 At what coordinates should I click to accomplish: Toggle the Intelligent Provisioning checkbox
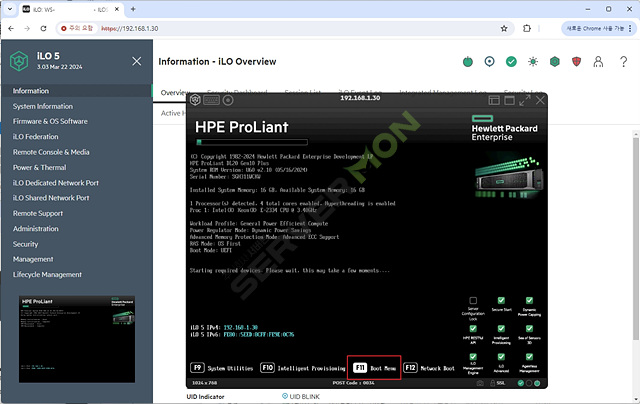[501, 329]
